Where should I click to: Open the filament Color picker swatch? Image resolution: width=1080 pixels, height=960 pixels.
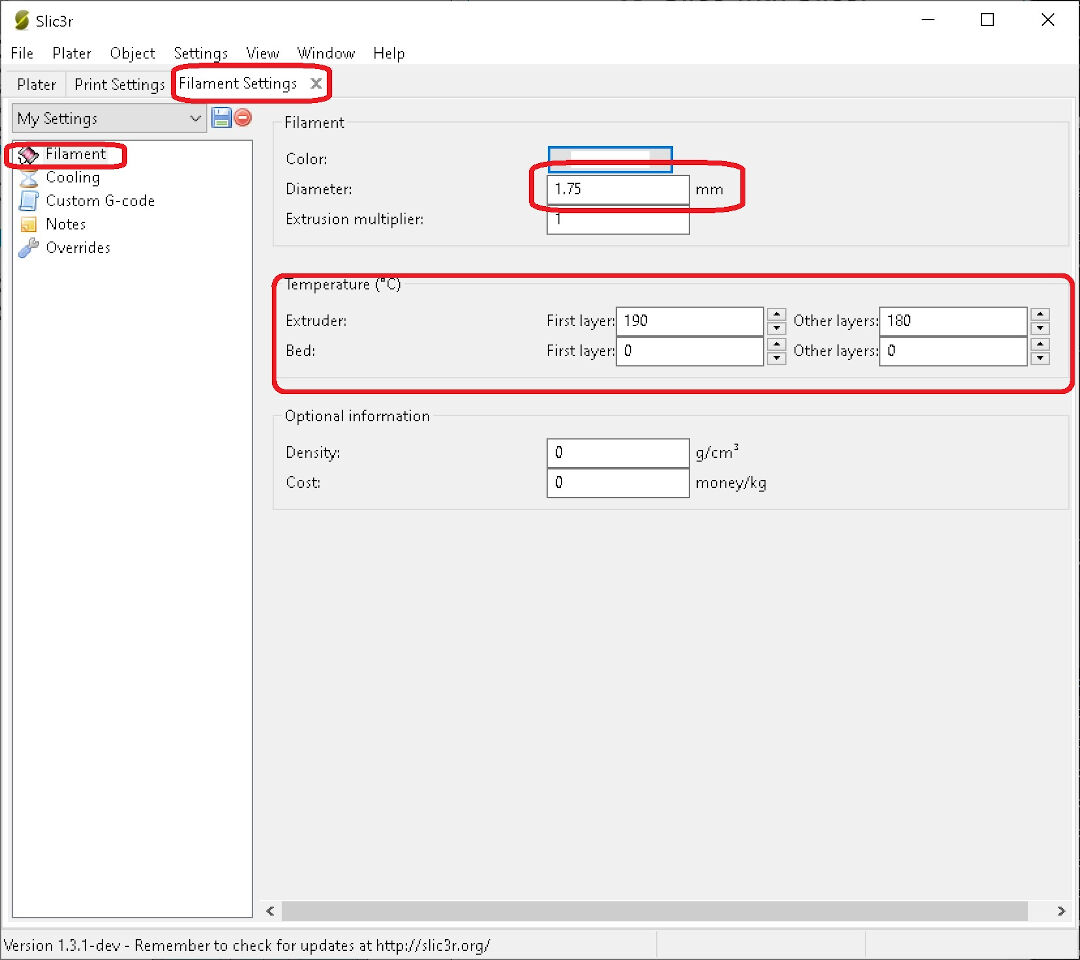[610, 159]
